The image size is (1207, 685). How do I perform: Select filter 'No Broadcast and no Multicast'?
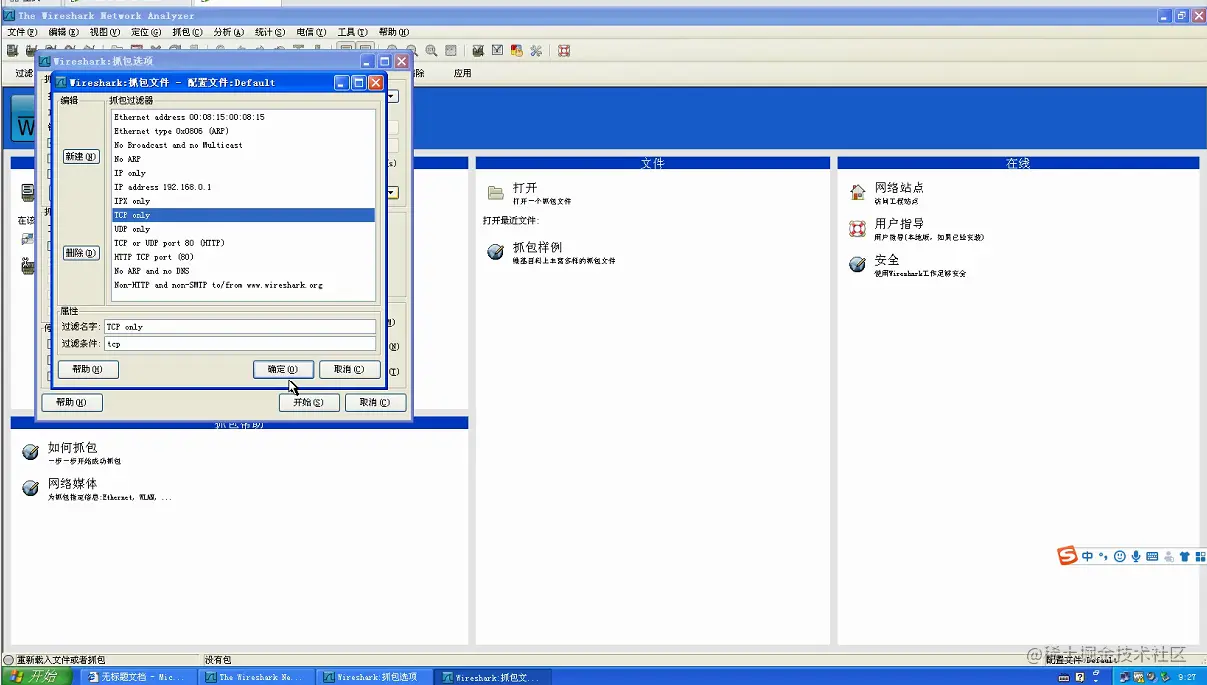243,145
